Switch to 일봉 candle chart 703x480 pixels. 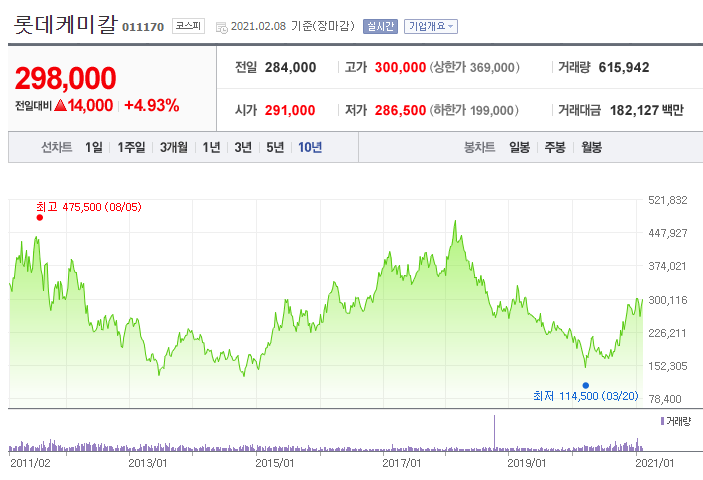[519, 147]
